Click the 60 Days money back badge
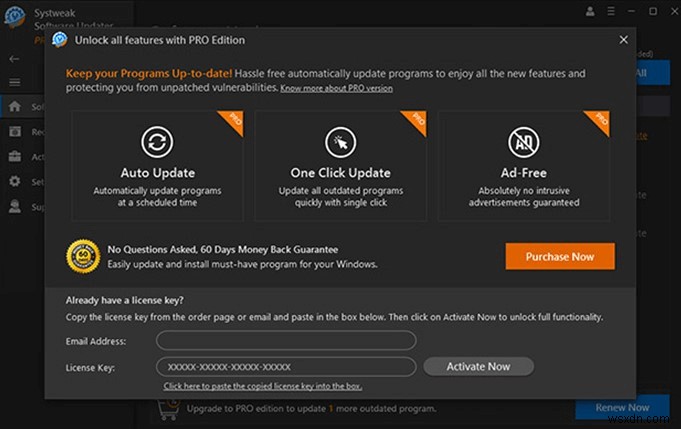This screenshot has height=429, width=681. click(x=80, y=255)
